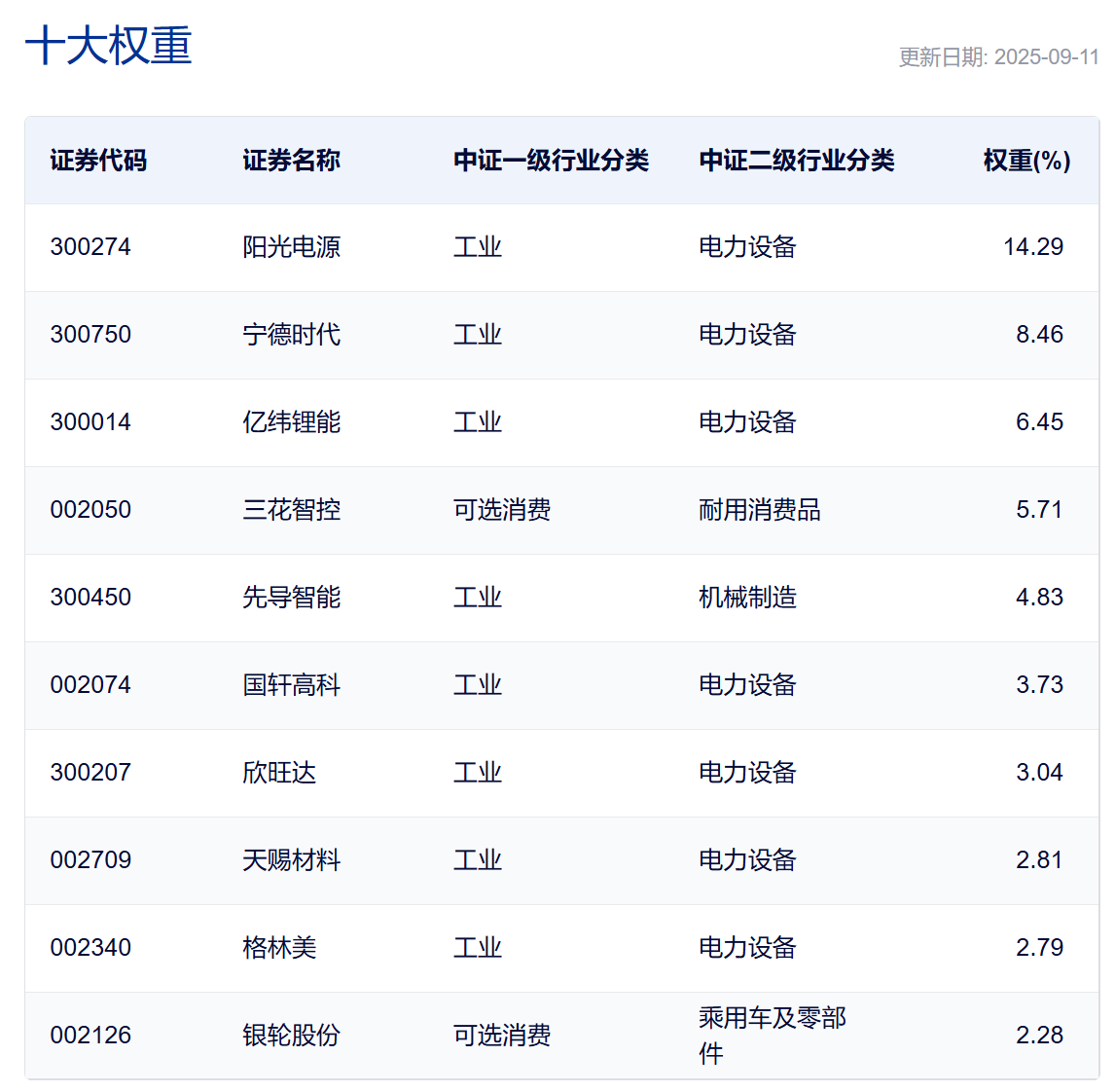The width and height of the screenshot is (1115, 1092).
Task: Click 工业 in the 先导智能 row
Action: (x=478, y=597)
